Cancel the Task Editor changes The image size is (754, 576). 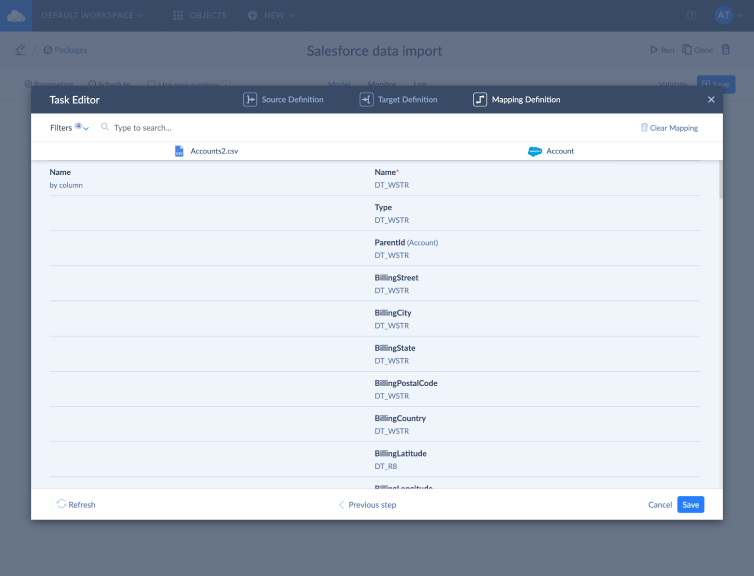point(660,505)
